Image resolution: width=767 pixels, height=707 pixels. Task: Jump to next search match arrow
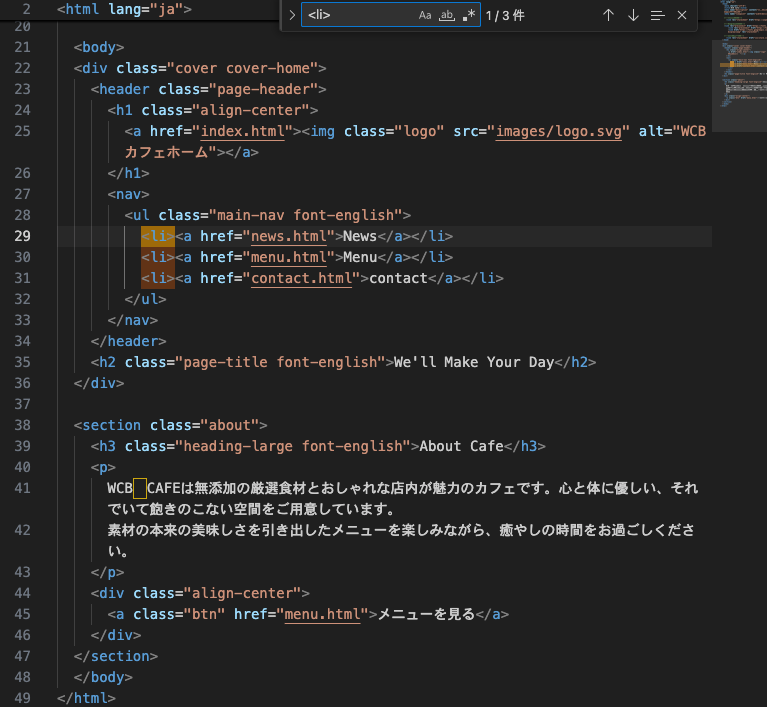coord(633,16)
